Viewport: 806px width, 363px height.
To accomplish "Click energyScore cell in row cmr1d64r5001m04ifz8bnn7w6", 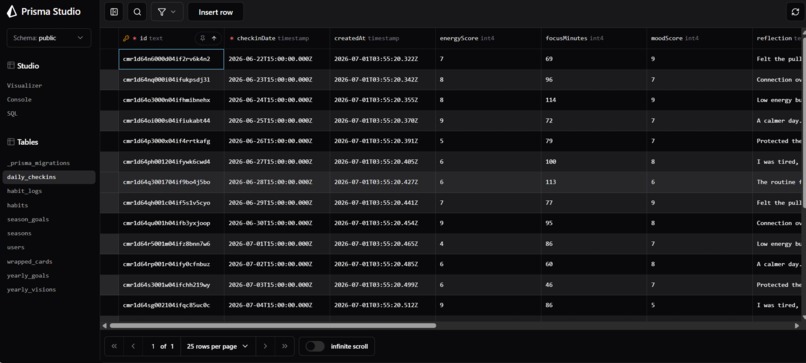I will tap(488, 244).
